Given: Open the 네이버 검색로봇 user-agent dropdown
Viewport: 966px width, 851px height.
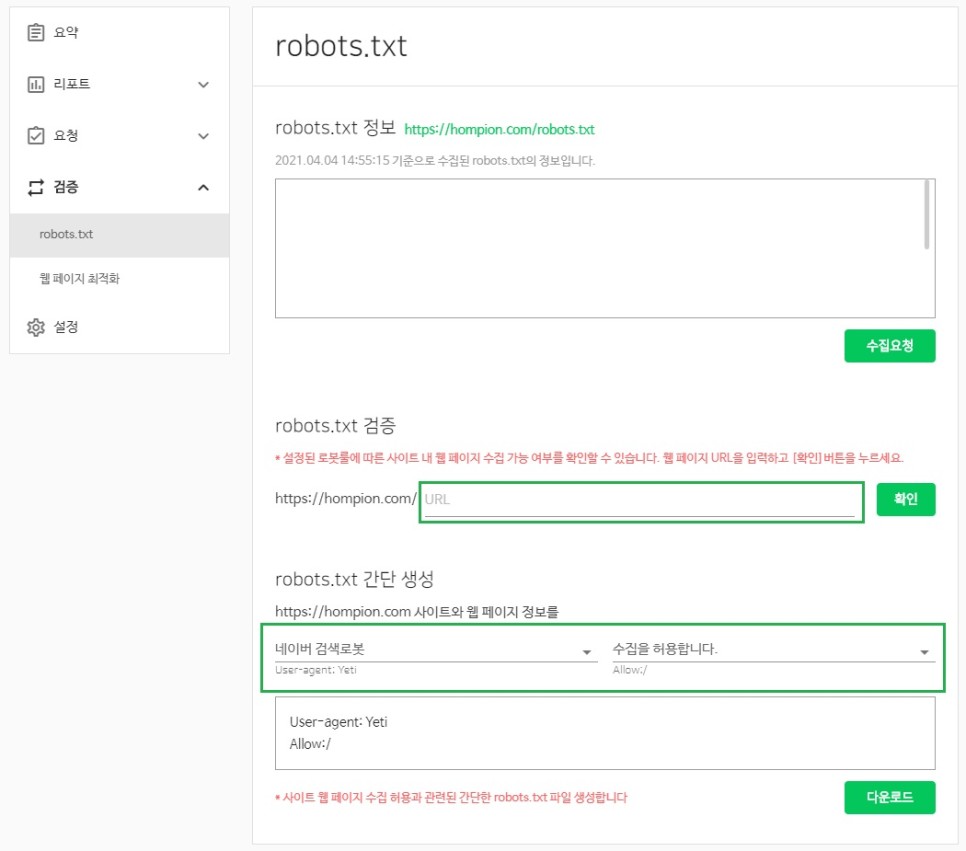Looking at the screenshot, I should point(435,650).
